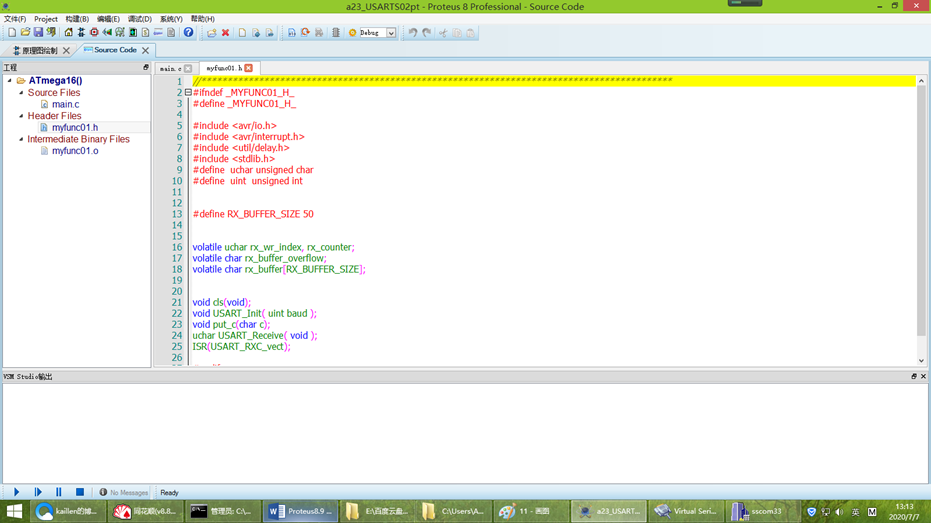Click the Step simulation button
931x523 pixels.
37,492
